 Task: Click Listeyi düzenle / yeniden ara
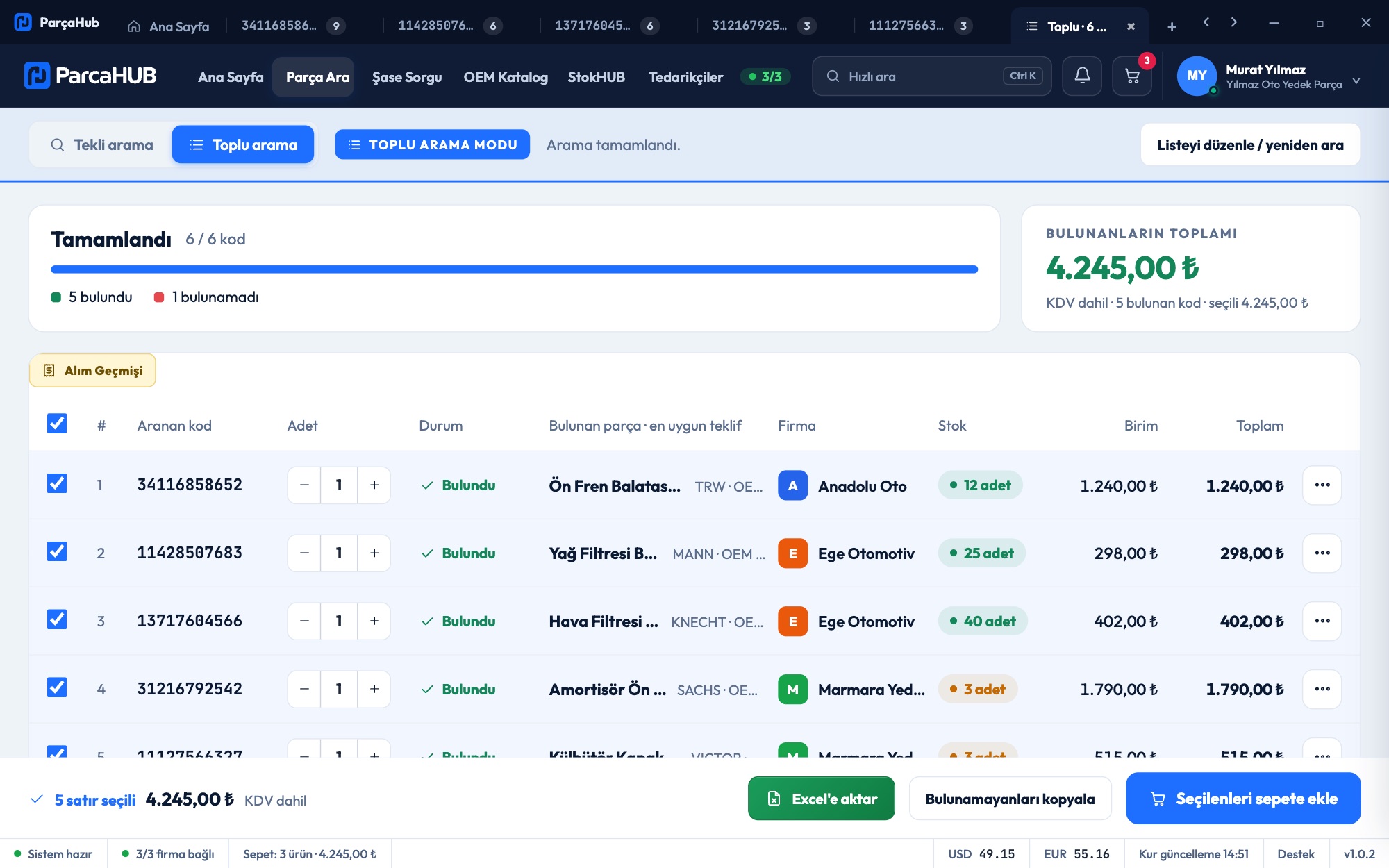(1250, 144)
